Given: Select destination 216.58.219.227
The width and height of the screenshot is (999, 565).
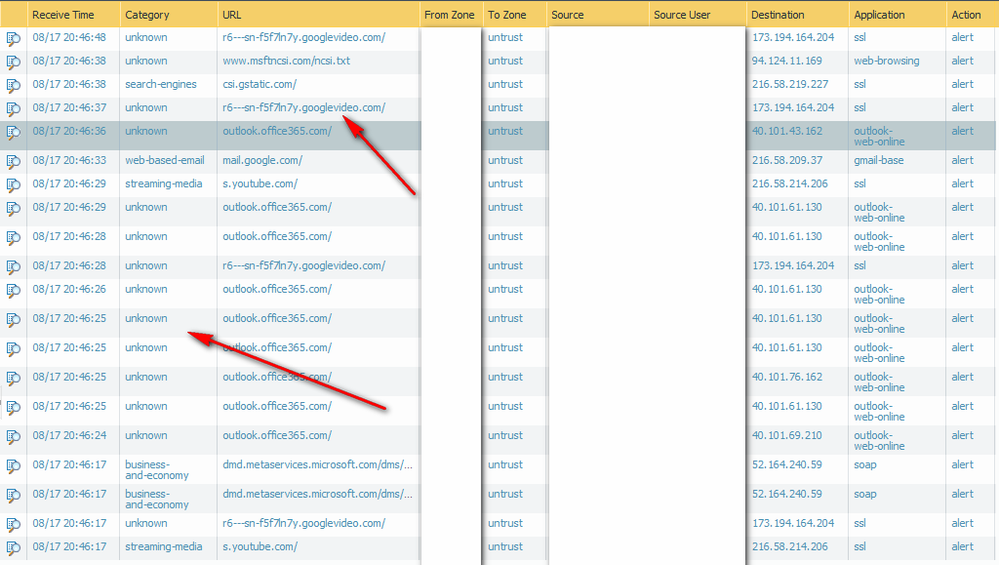Looking at the screenshot, I should [x=790, y=84].
